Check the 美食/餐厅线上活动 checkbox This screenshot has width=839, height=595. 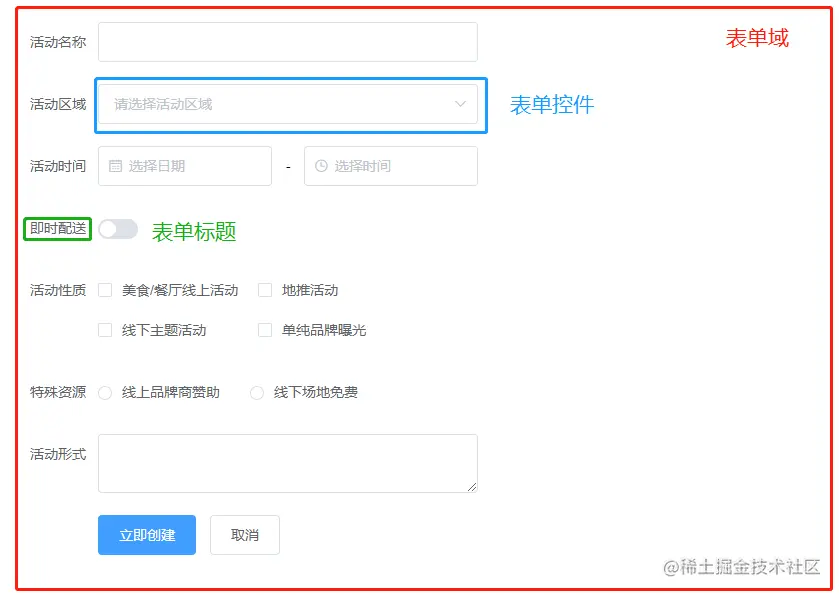click(105, 290)
